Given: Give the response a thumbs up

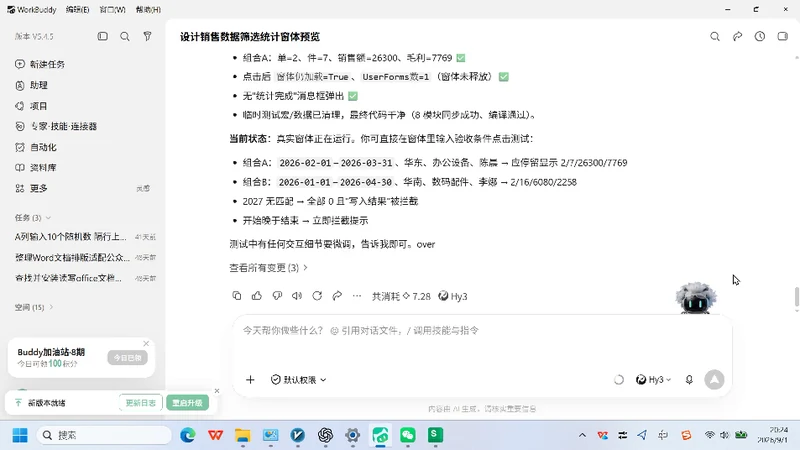Looking at the screenshot, I should click(x=257, y=296).
